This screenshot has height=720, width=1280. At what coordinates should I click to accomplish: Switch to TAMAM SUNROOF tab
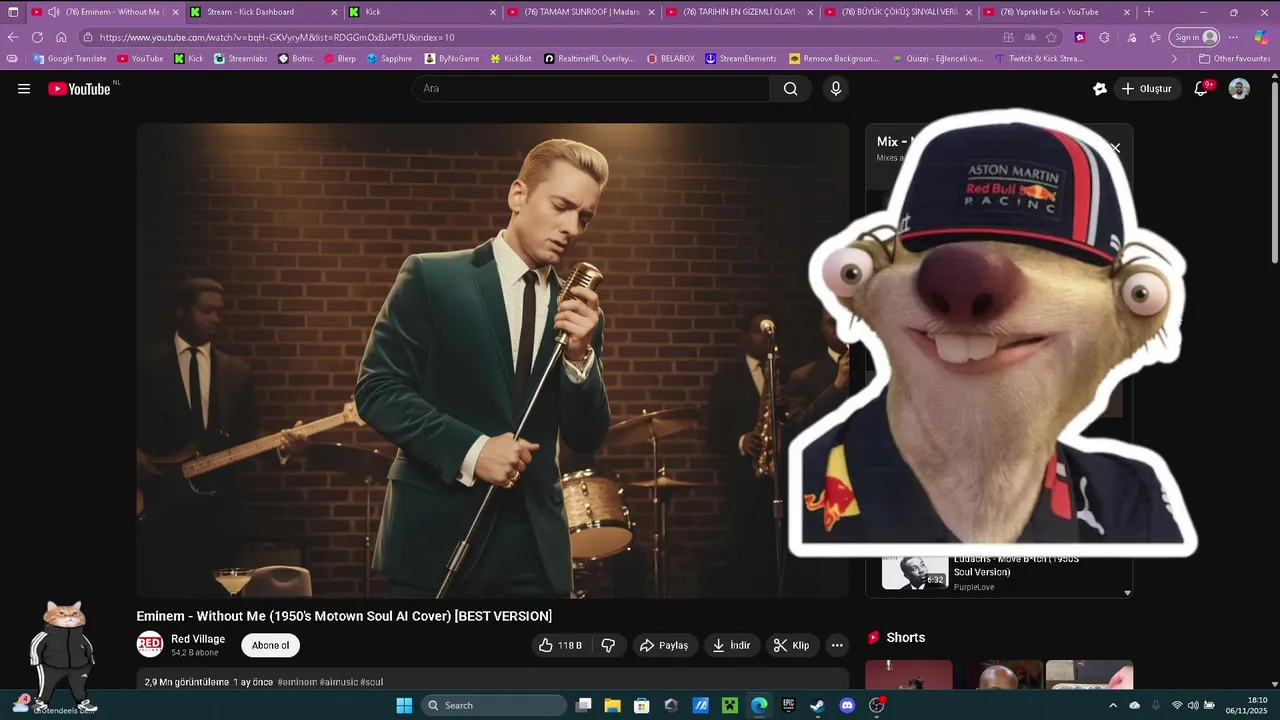tap(582, 12)
